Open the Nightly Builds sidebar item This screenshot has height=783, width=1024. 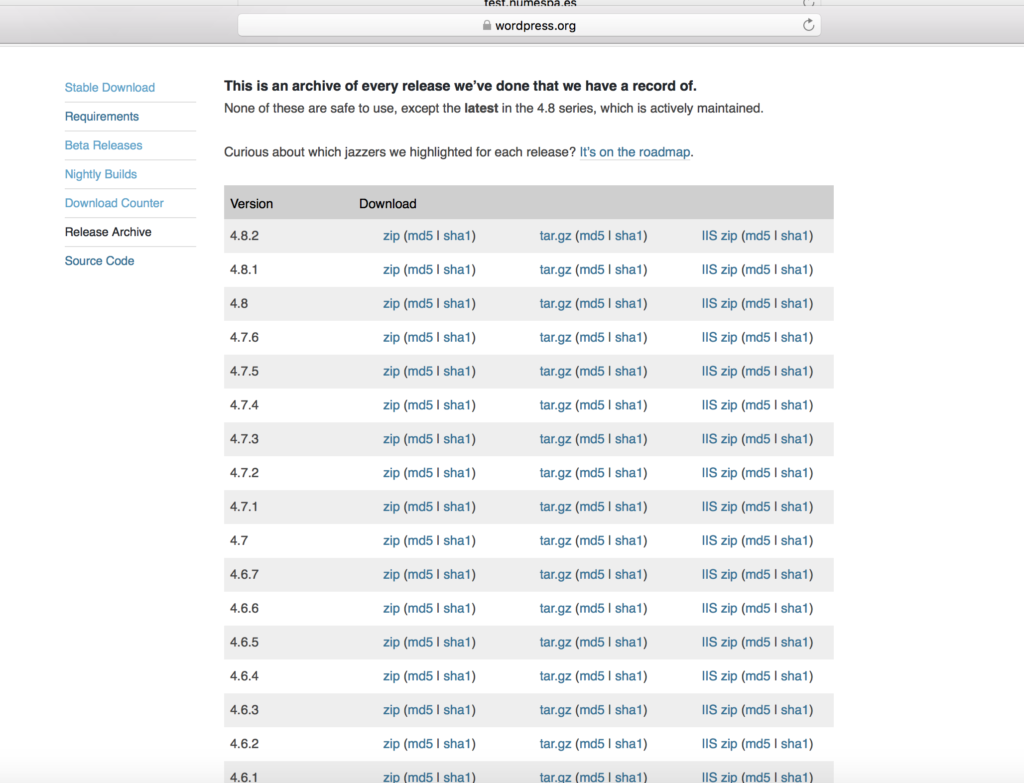[x=101, y=175]
